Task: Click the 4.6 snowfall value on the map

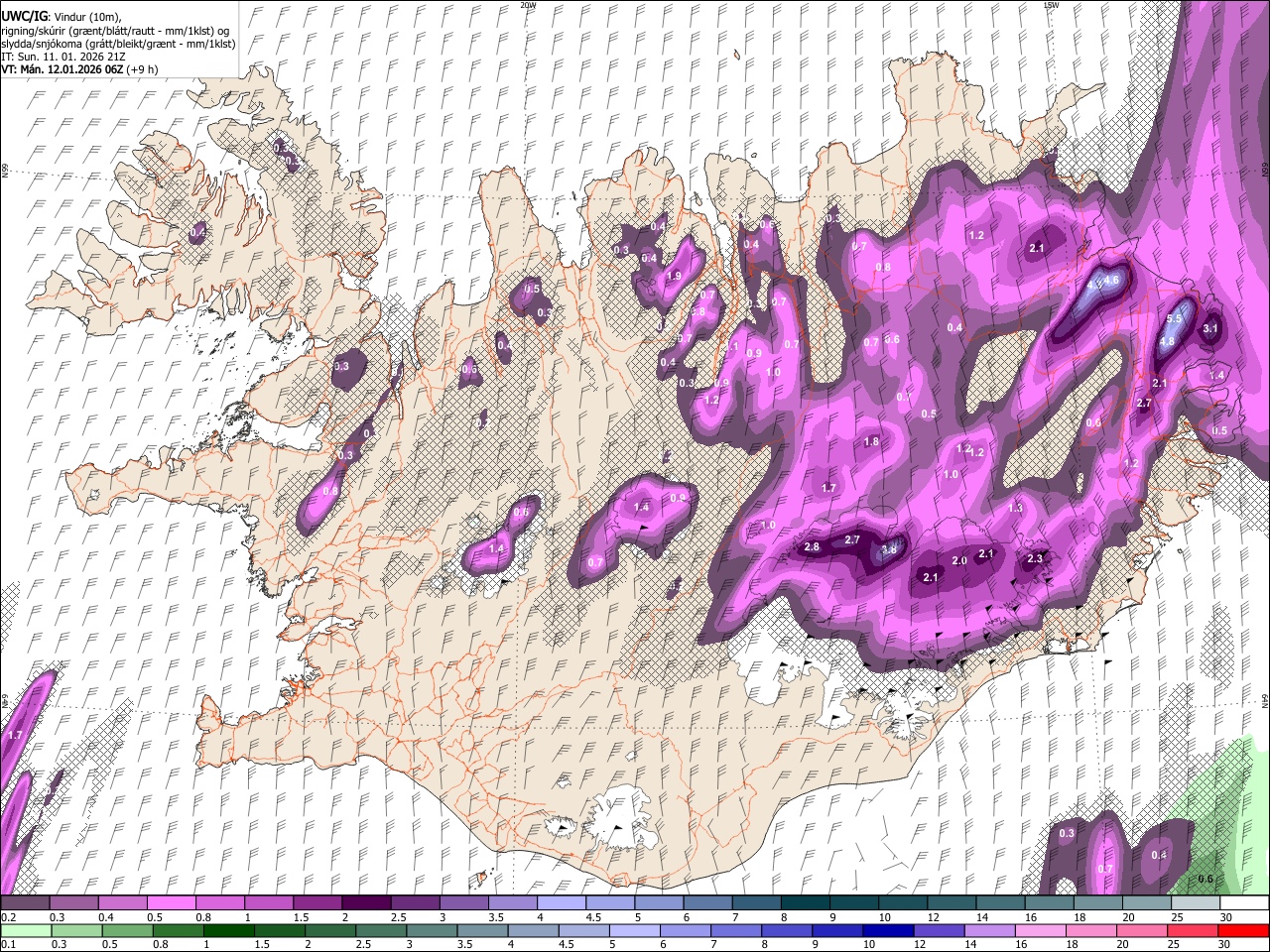Action: [x=1111, y=281]
